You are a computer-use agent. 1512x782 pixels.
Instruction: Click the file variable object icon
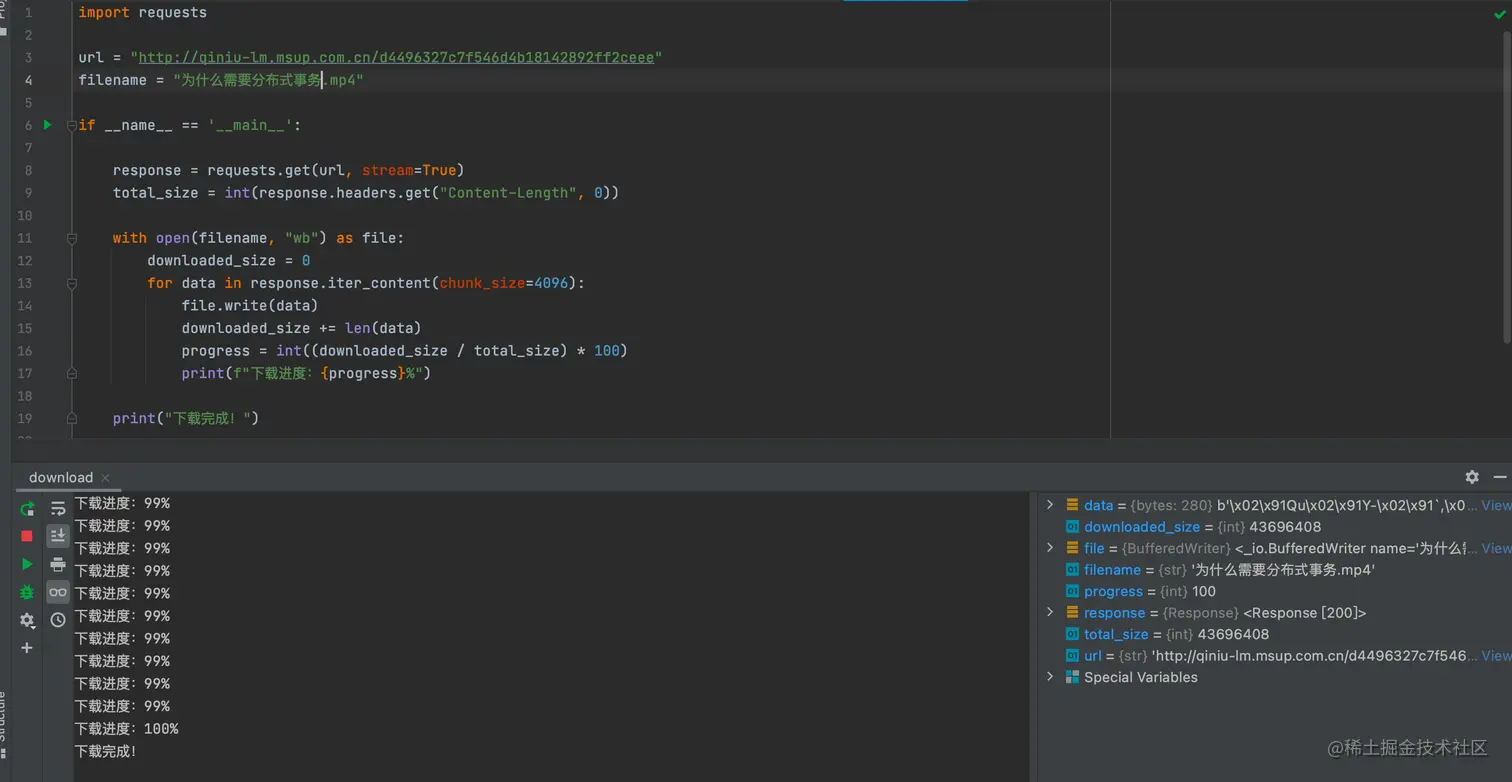(1072, 548)
